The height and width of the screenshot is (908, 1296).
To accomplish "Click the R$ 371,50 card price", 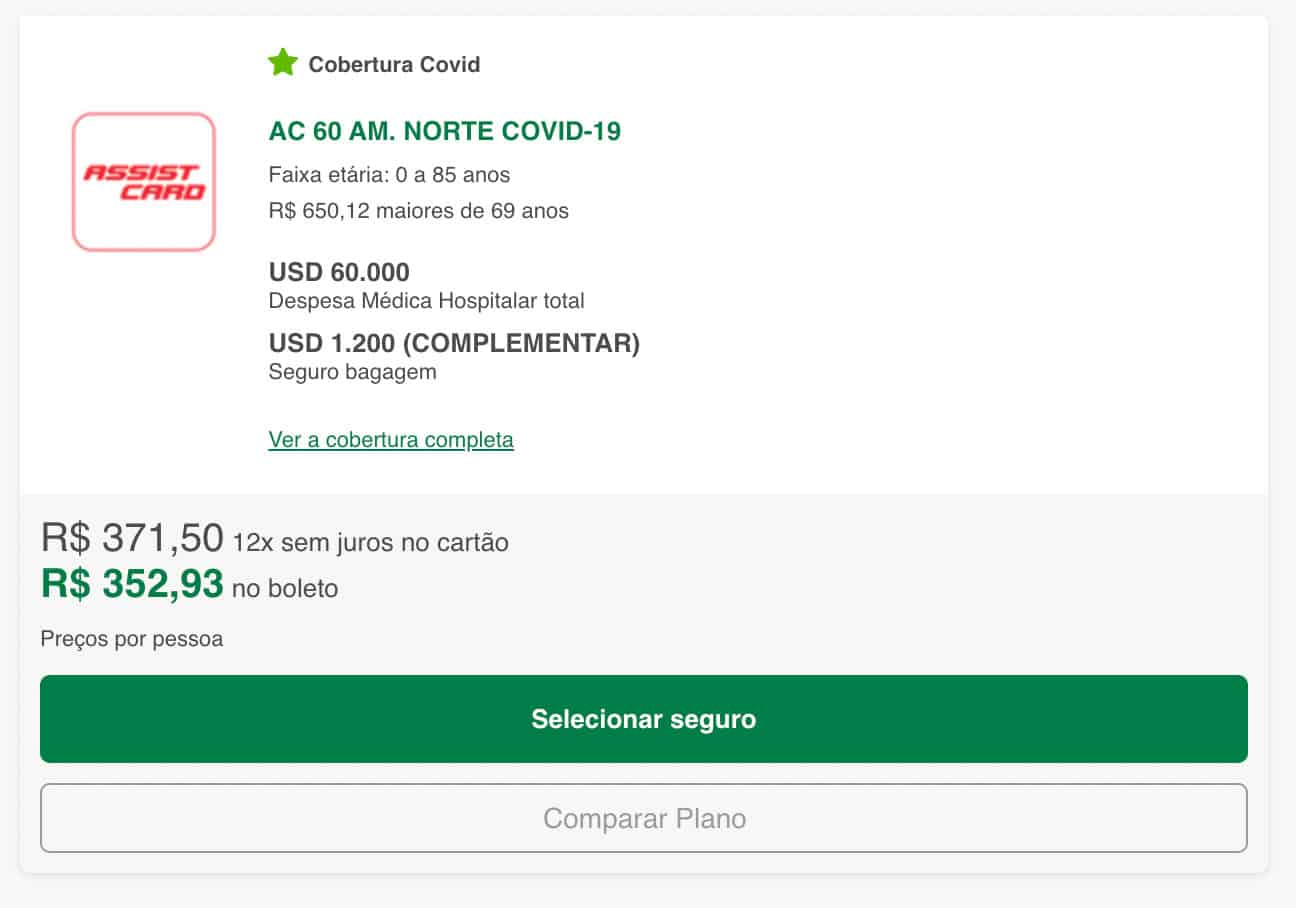I will pos(132,538).
